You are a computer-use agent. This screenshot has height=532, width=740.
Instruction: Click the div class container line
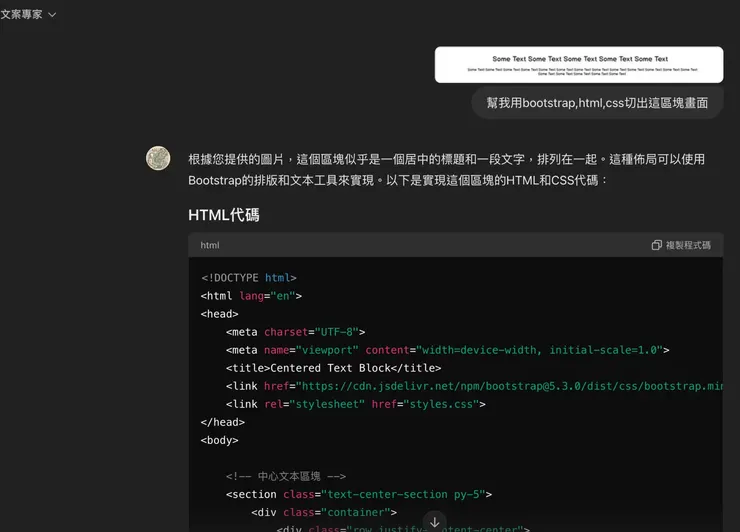pos(324,512)
